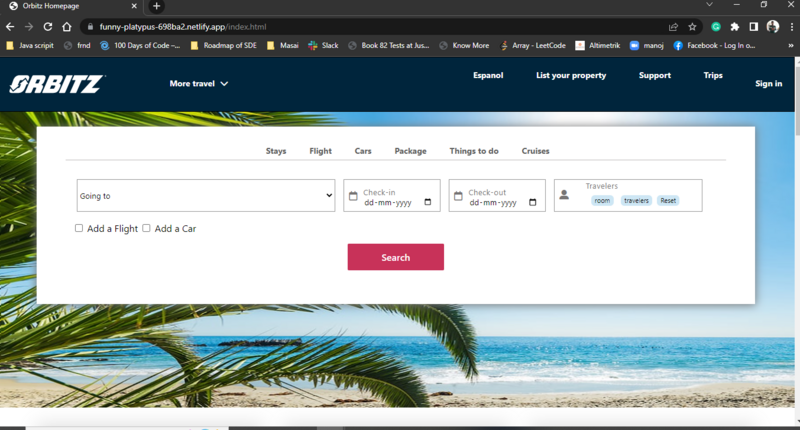
Task: Toggle the browser side panel icon
Action: pos(754,27)
